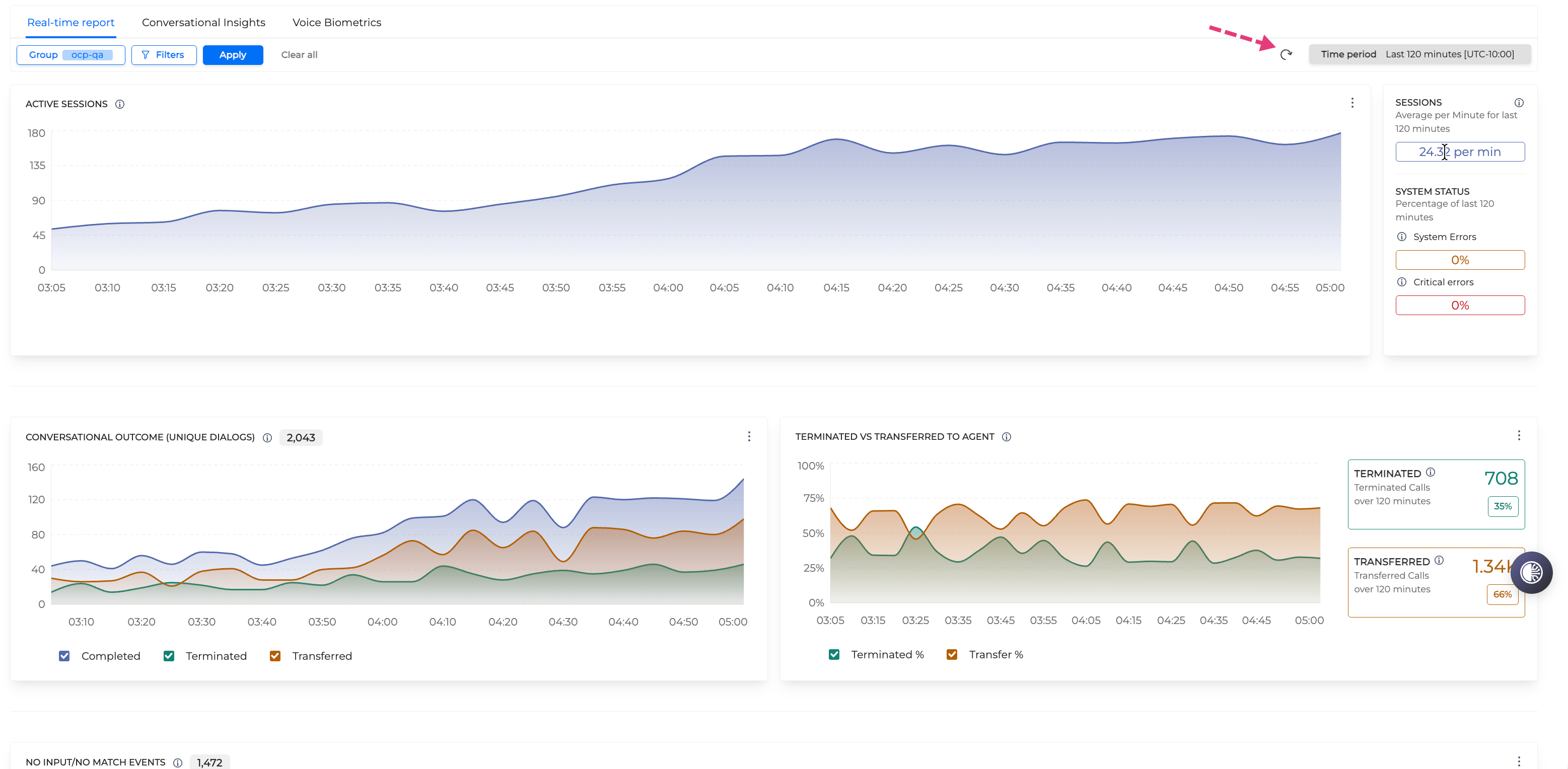
Task: Click info icon next to System Errors
Action: pyautogui.click(x=1402, y=237)
